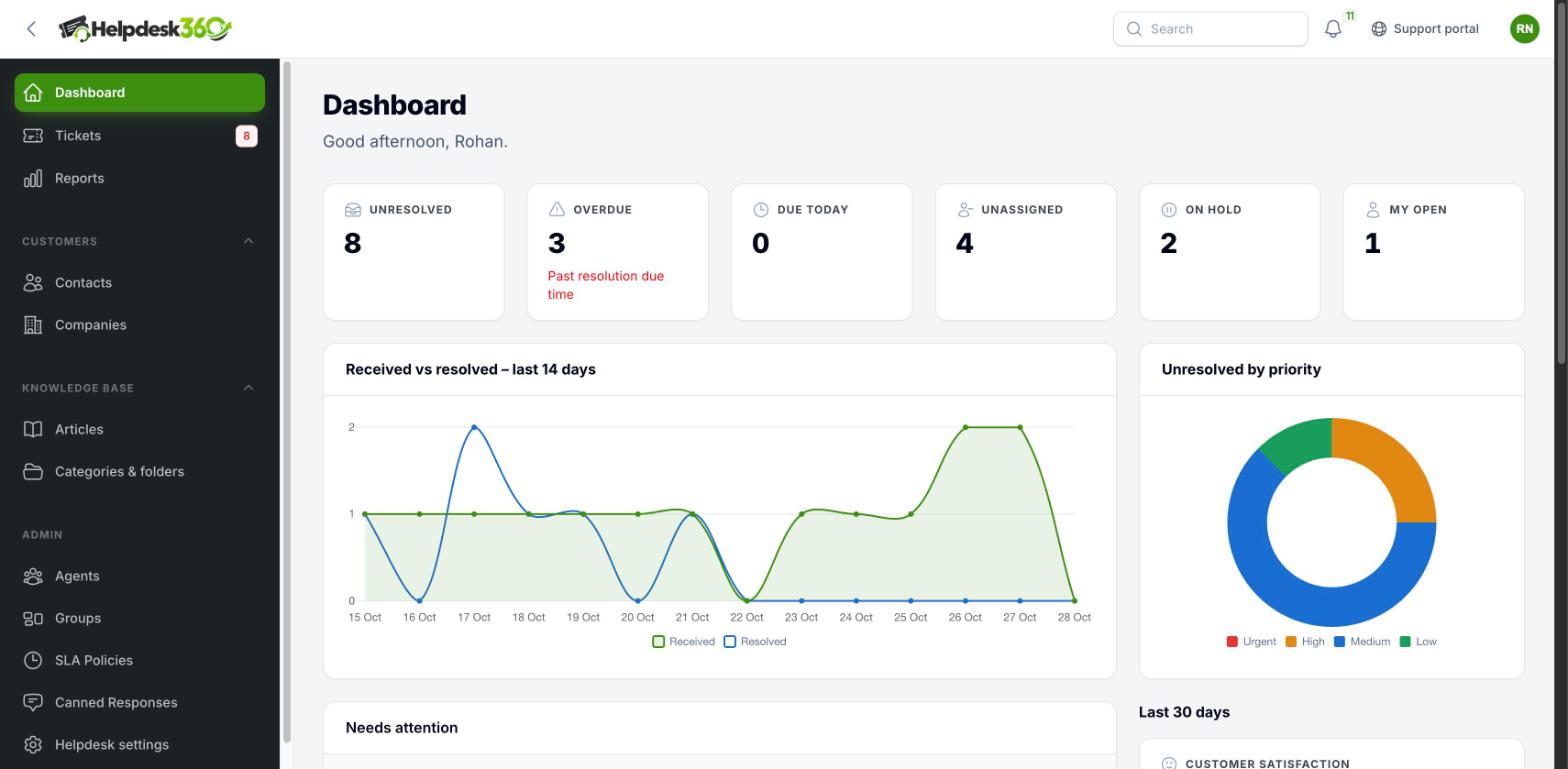Click the SLA Policies clock icon
The width and height of the screenshot is (1568, 769).
pos(33,661)
